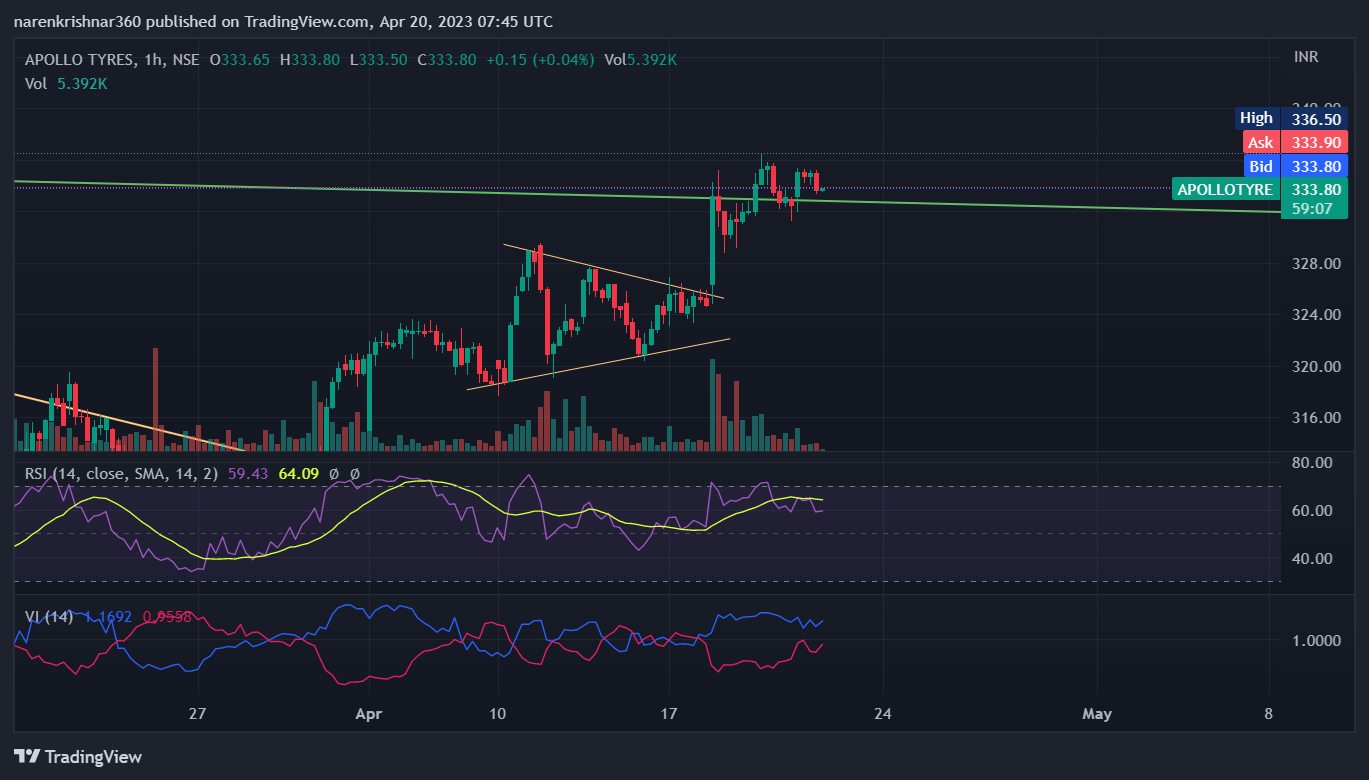Click the +0.15 (+0.04%) change value
This screenshot has height=780, width=1369.
(x=540, y=60)
